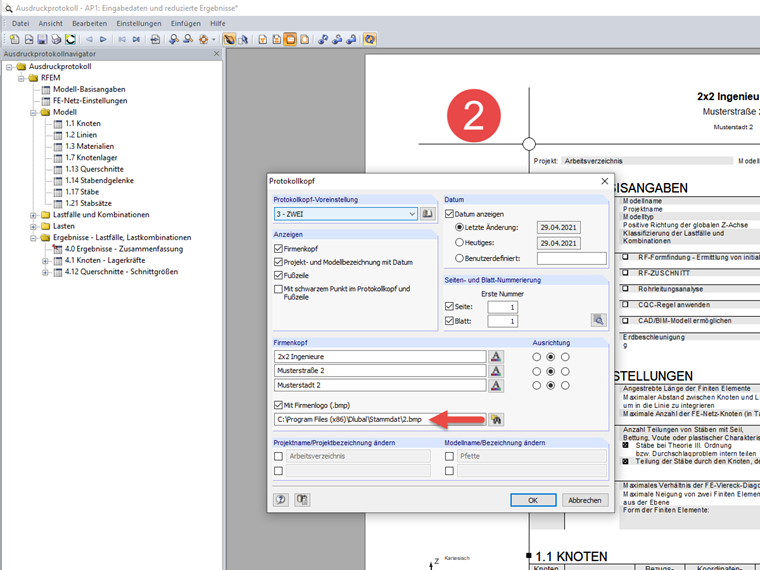The image size is (760, 570).
Task: Align Musterstadt 2 line to right
Action: (565, 386)
